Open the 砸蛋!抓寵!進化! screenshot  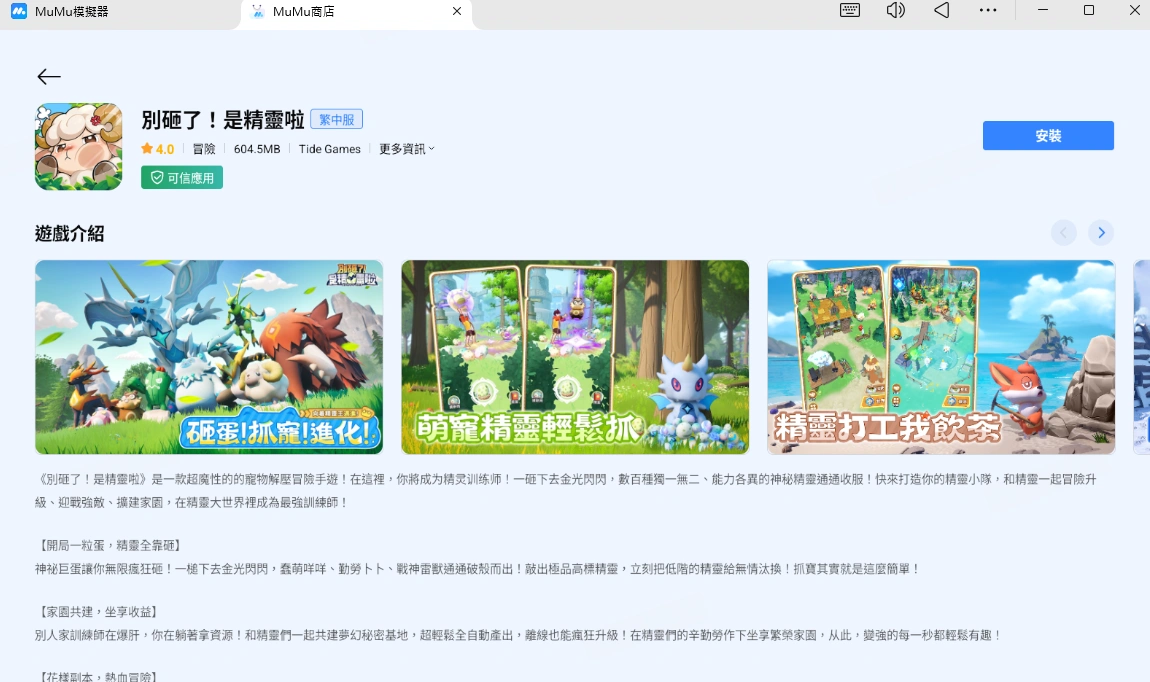209,357
